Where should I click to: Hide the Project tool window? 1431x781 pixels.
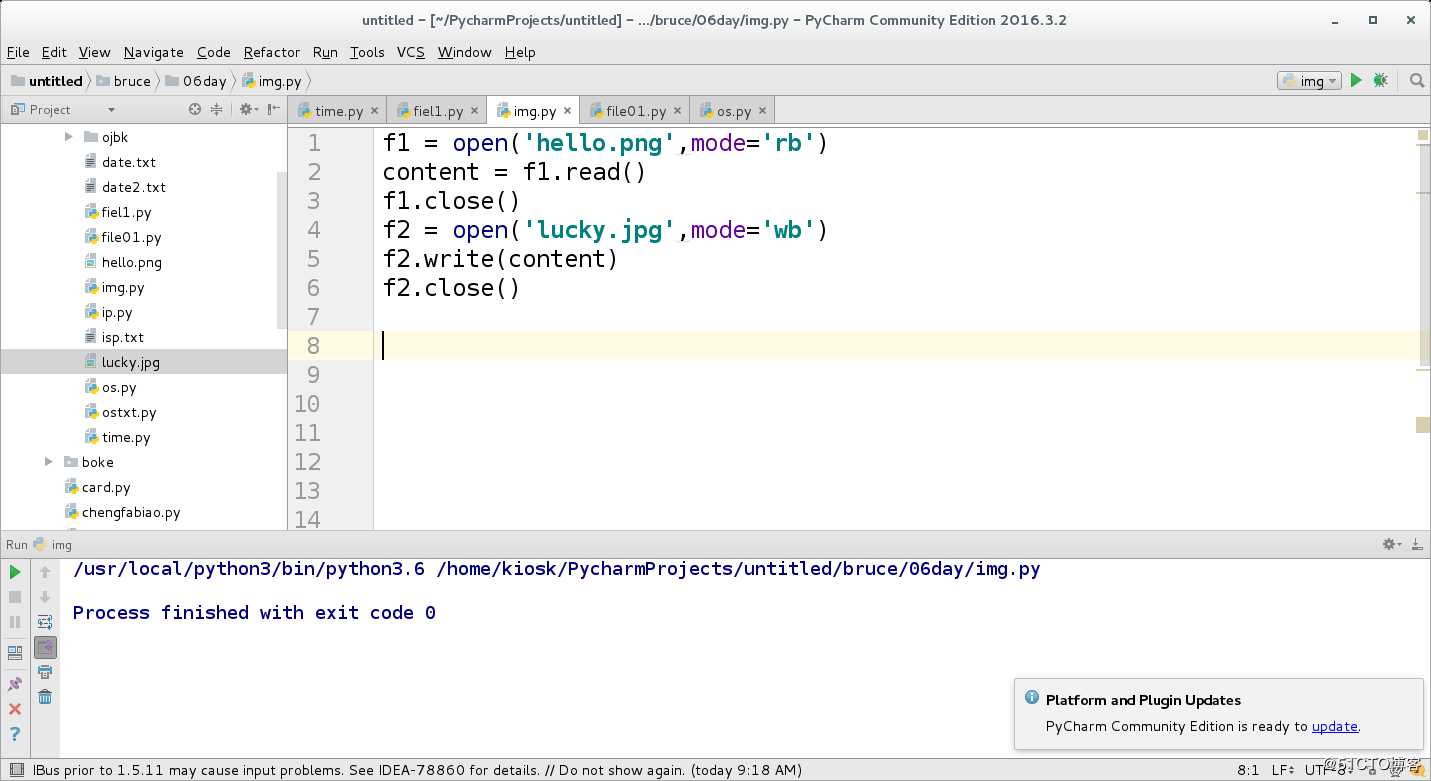pyautogui.click(x=274, y=109)
